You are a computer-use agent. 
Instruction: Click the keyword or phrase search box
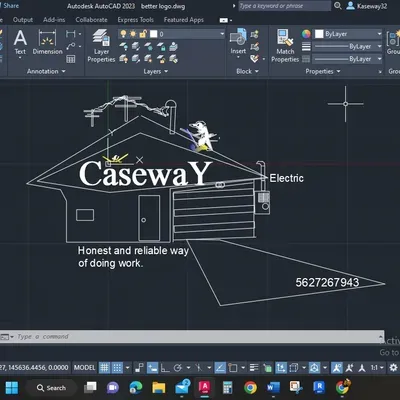point(285,6)
